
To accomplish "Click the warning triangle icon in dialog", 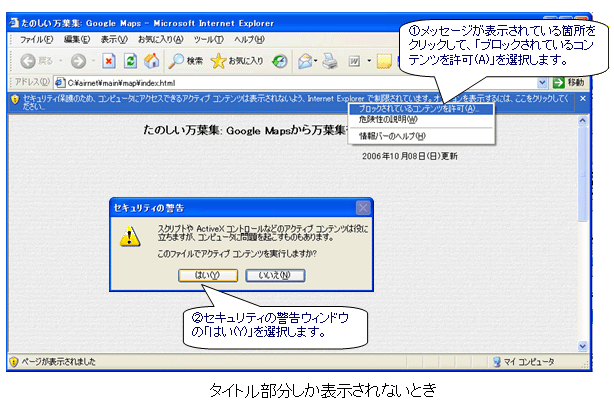I will click(x=130, y=236).
